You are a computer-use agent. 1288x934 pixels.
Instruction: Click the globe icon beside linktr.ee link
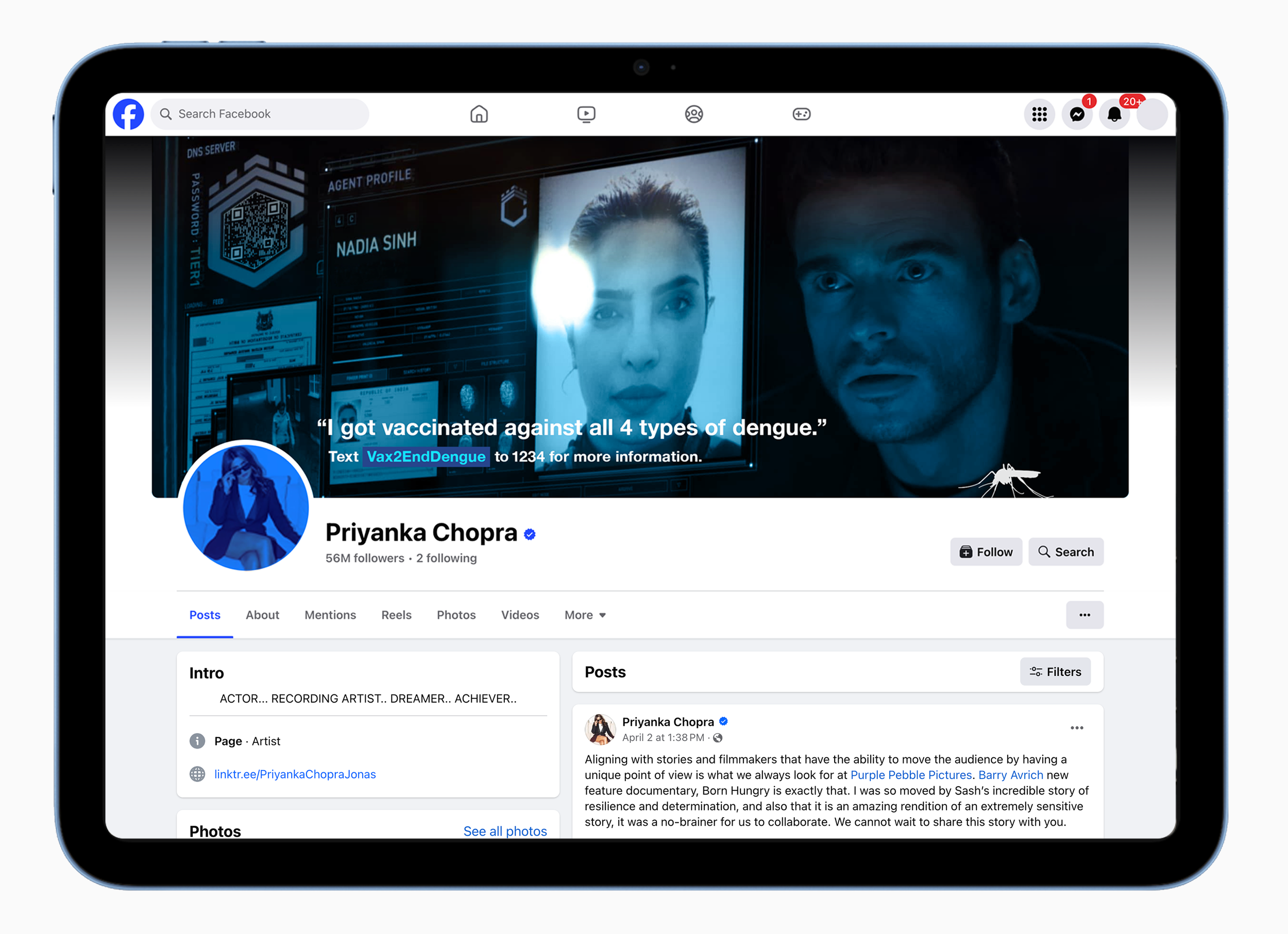197,774
